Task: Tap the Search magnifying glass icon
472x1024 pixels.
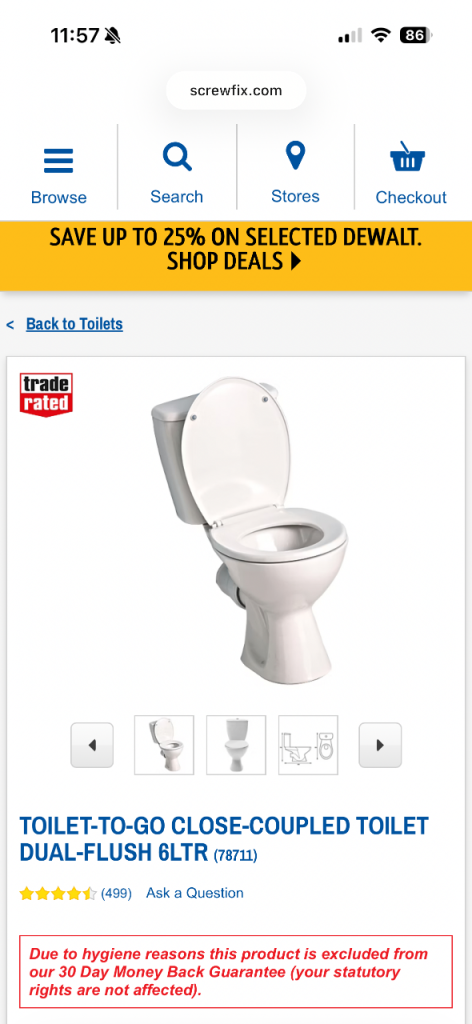Action: point(177,157)
